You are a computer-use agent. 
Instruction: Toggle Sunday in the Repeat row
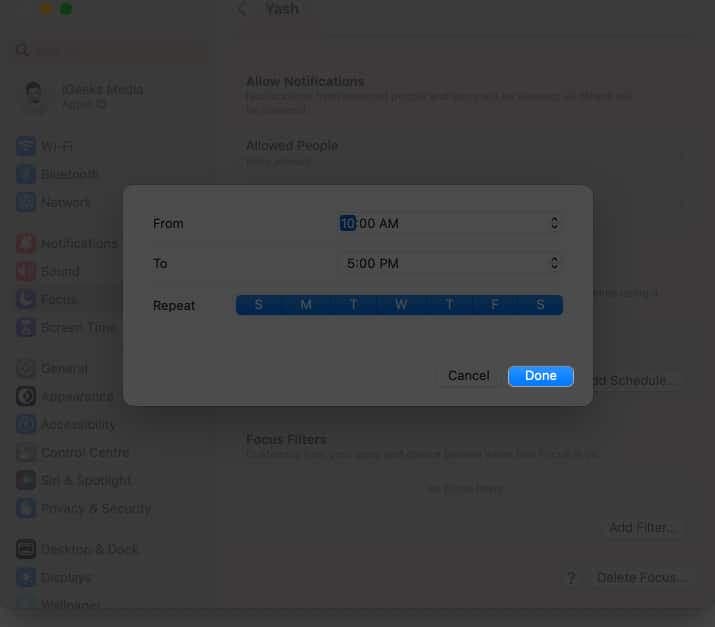click(259, 305)
